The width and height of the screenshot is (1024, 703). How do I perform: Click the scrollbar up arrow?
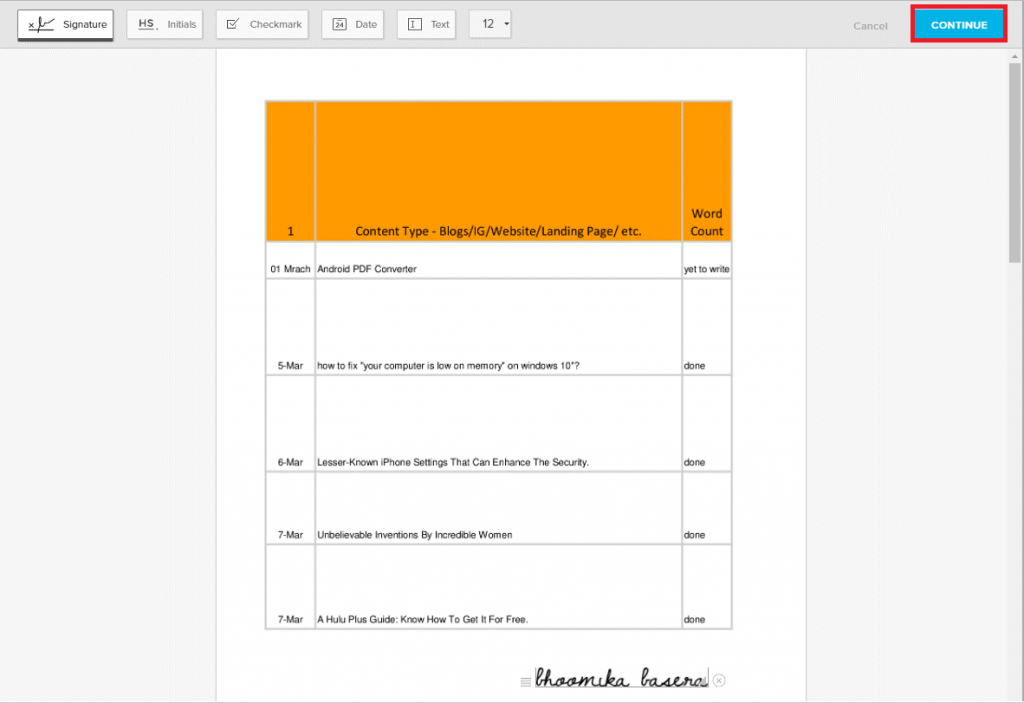pyautogui.click(x=1014, y=56)
